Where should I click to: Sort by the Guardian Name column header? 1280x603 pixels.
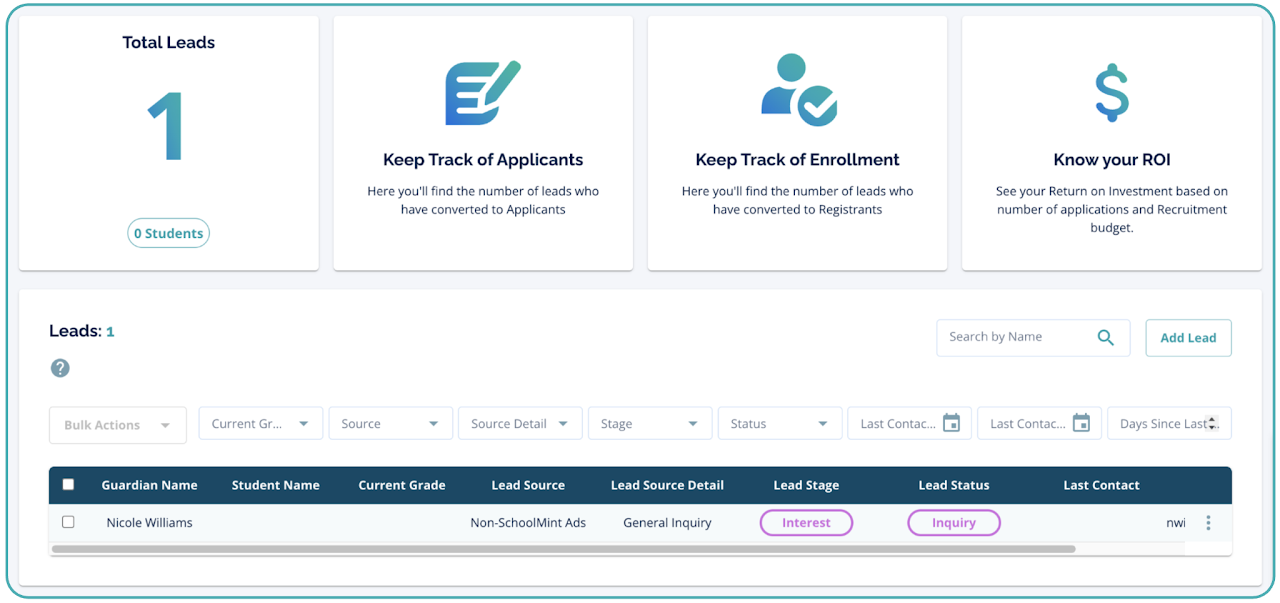149,485
